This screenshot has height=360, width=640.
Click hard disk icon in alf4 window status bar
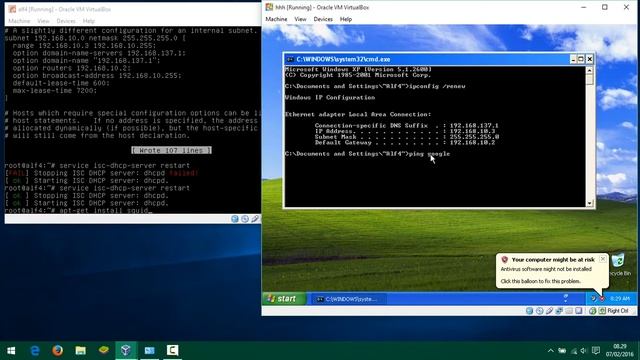tap(235, 219)
